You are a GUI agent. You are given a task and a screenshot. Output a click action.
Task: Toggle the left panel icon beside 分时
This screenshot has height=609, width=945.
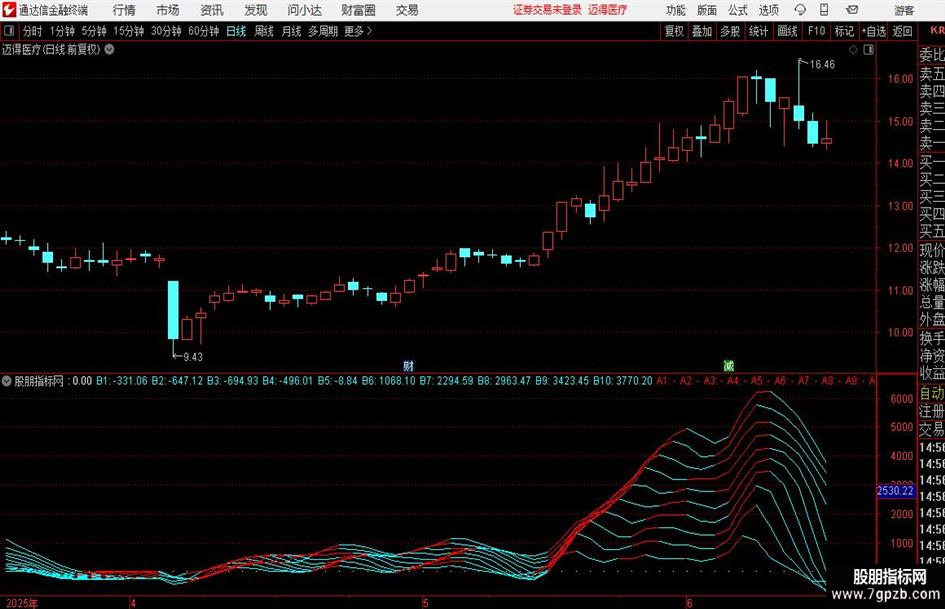pyautogui.click(x=8, y=31)
